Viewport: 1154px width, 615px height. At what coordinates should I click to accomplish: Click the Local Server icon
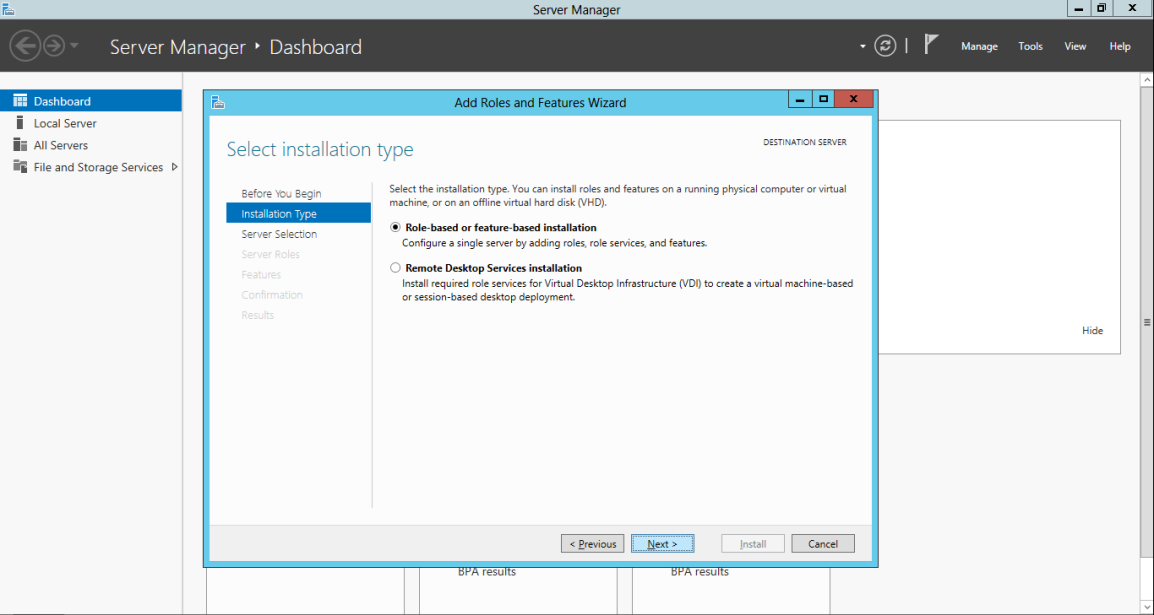(x=20, y=123)
